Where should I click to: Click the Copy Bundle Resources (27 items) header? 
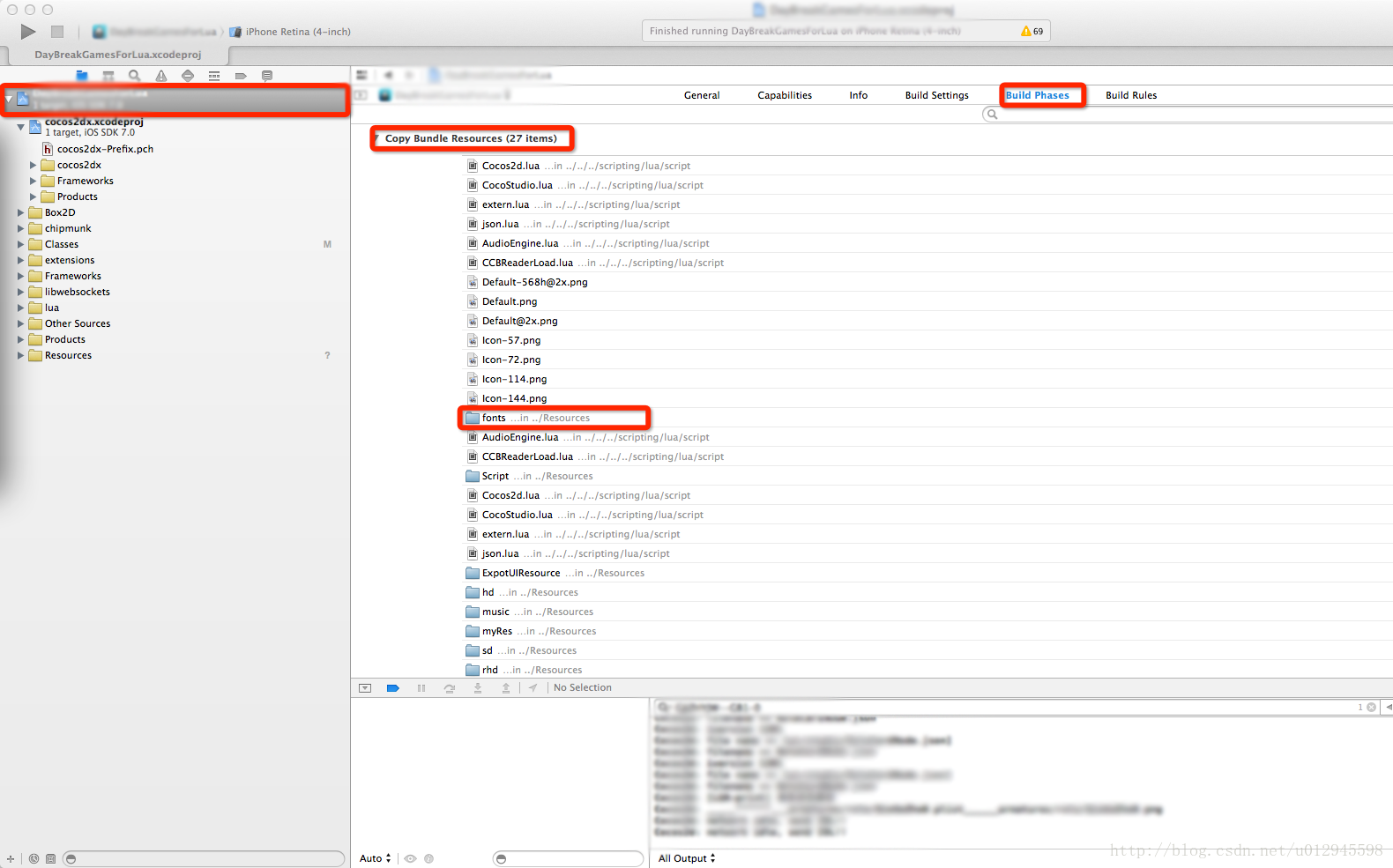pos(471,138)
